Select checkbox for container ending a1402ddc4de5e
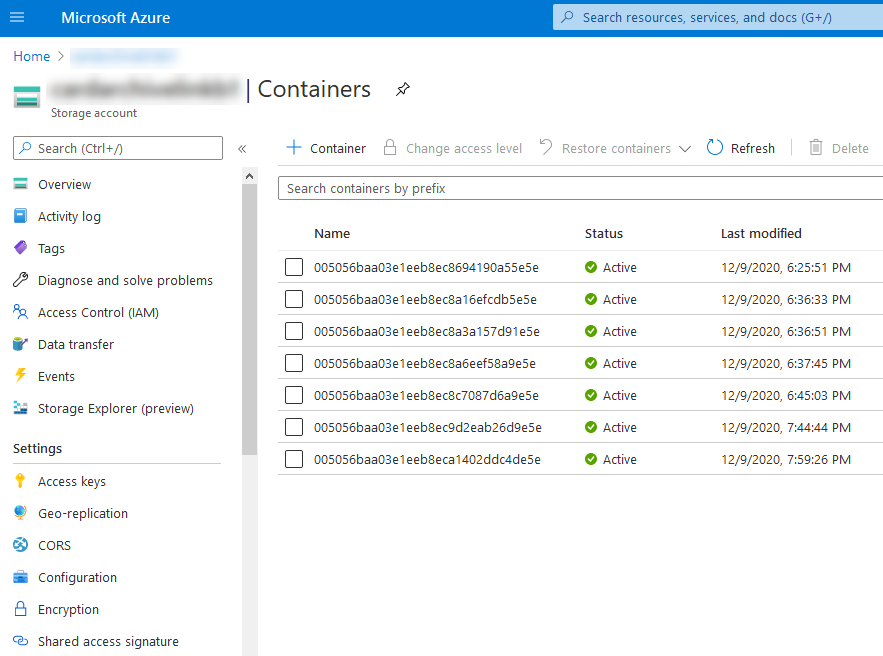 [x=294, y=459]
